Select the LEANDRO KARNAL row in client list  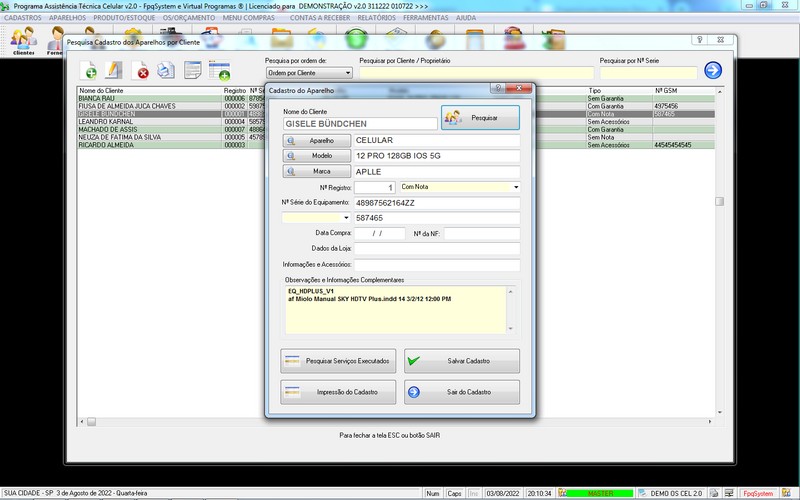(x=148, y=122)
